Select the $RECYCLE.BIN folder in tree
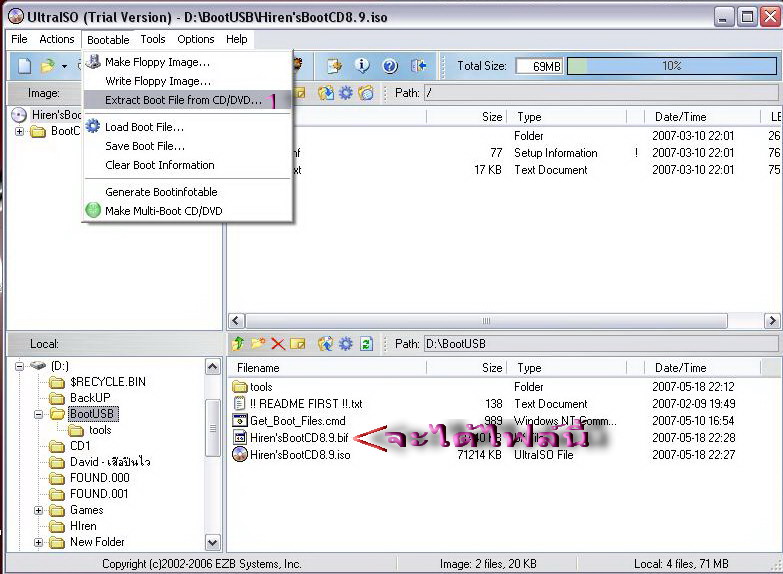783x574 pixels. click(x=108, y=382)
